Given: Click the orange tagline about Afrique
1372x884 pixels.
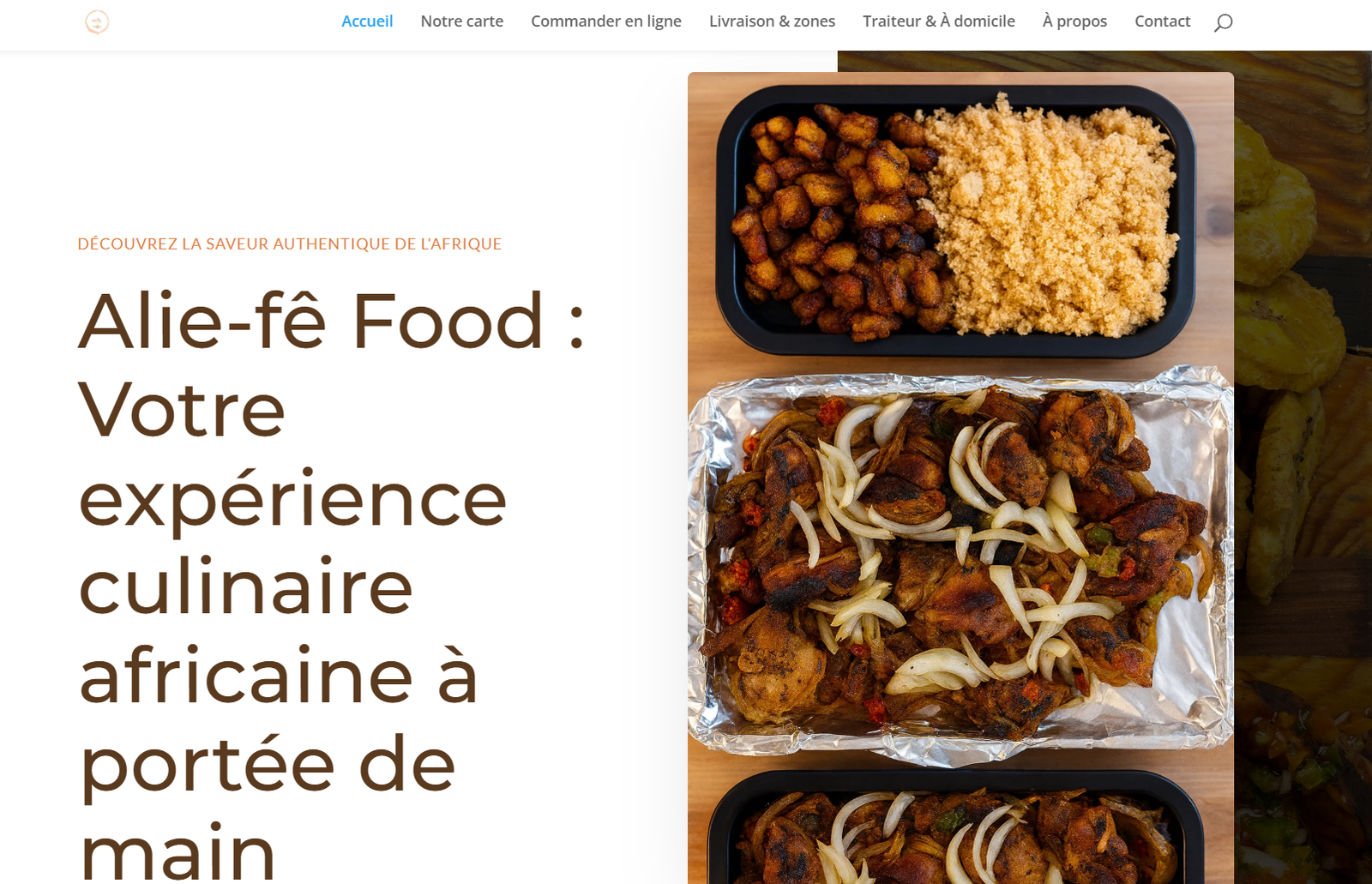Looking at the screenshot, I should pyautogui.click(x=290, y=244).
